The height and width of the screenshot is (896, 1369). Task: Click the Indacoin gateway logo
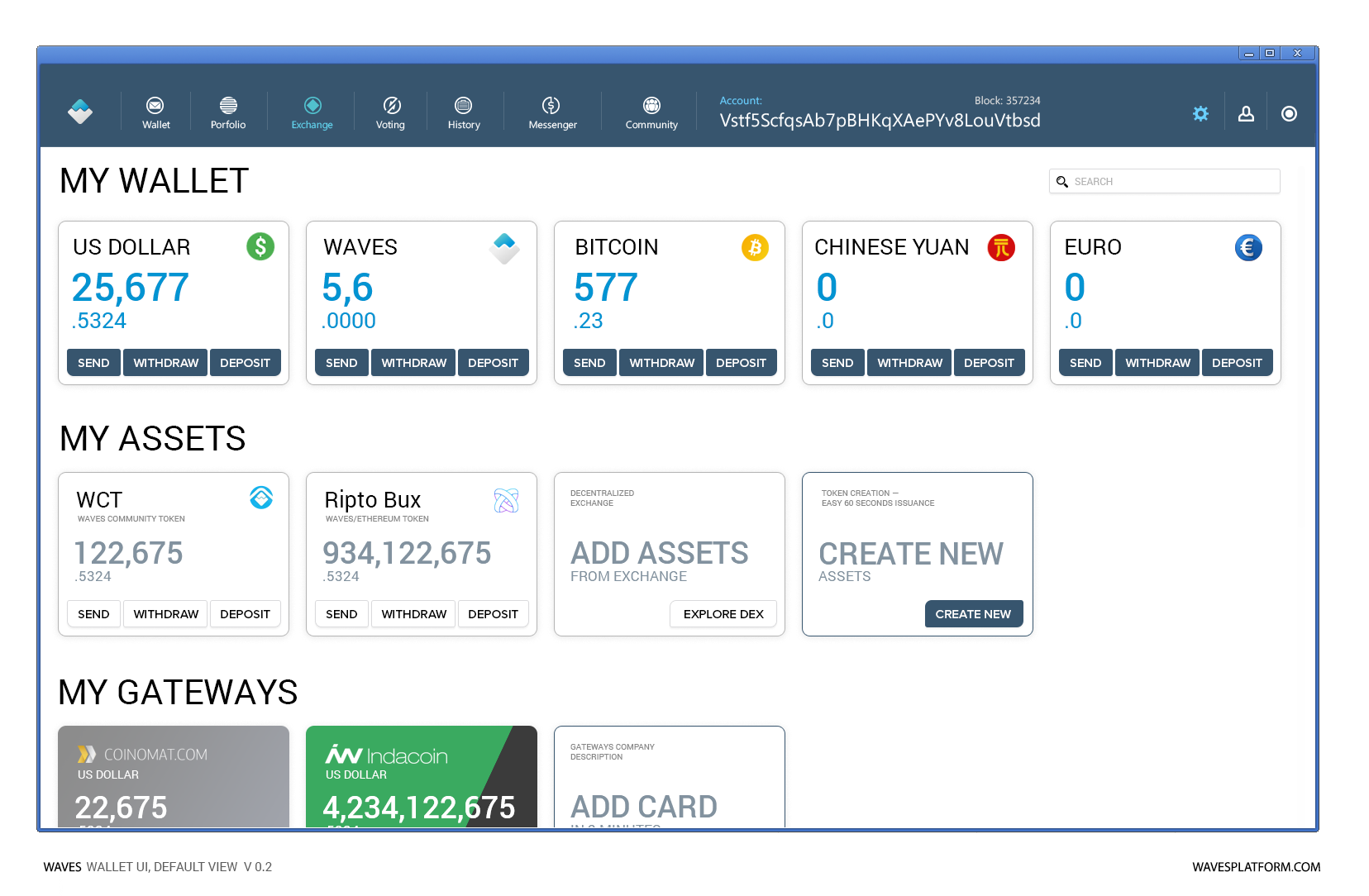click(x=386, y=755)
